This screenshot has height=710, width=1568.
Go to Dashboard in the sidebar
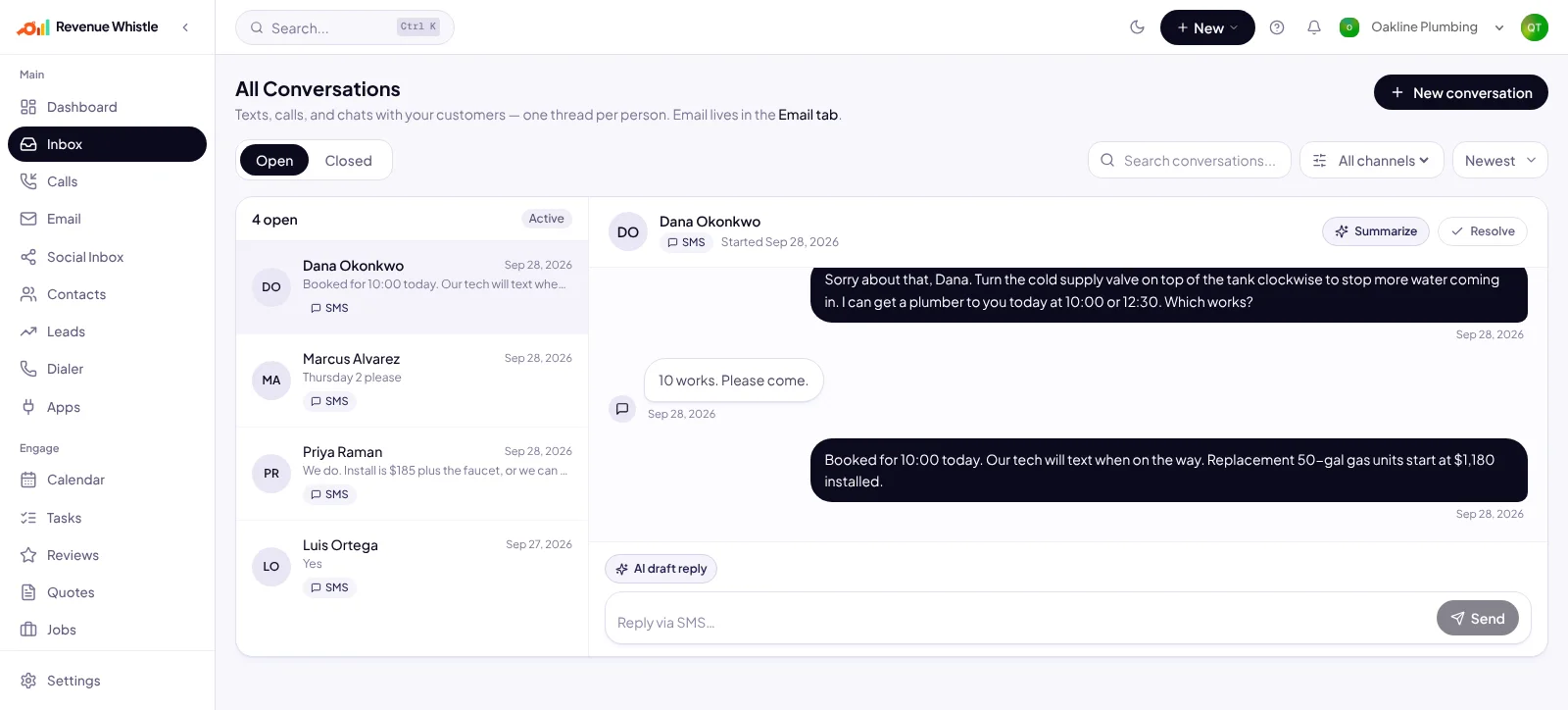108,107
